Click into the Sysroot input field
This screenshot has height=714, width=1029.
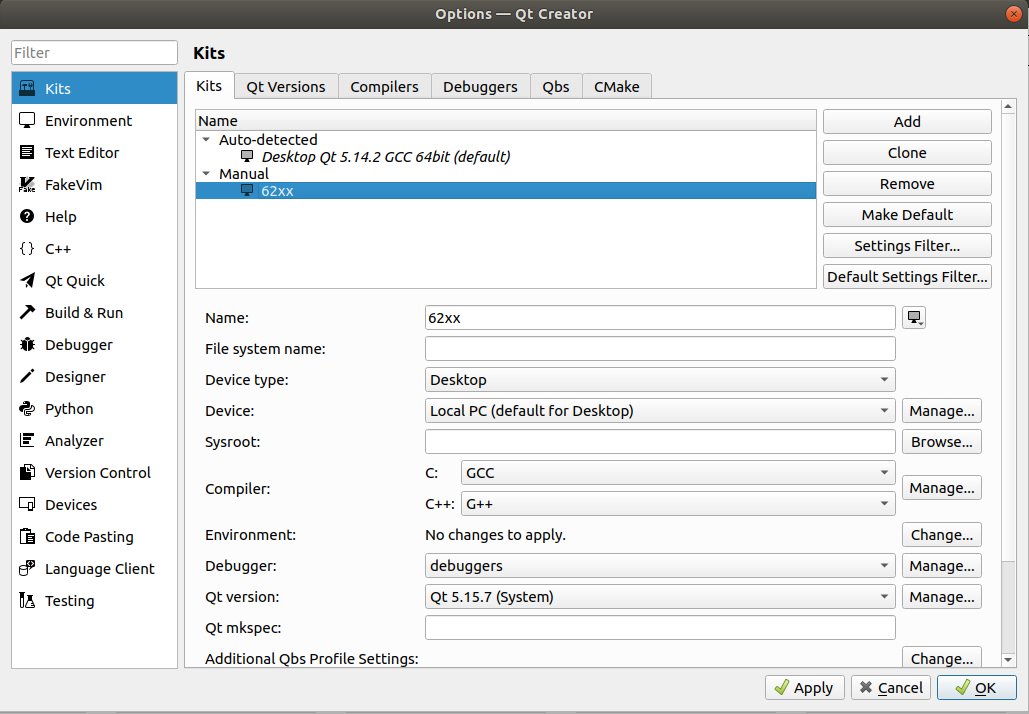click(659, 442)
